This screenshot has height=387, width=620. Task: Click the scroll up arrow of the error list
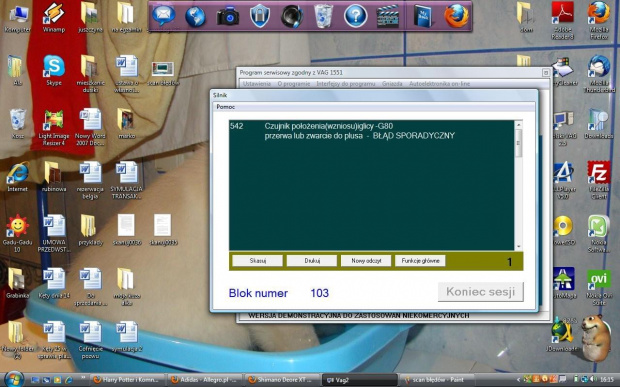click(519, 125)
